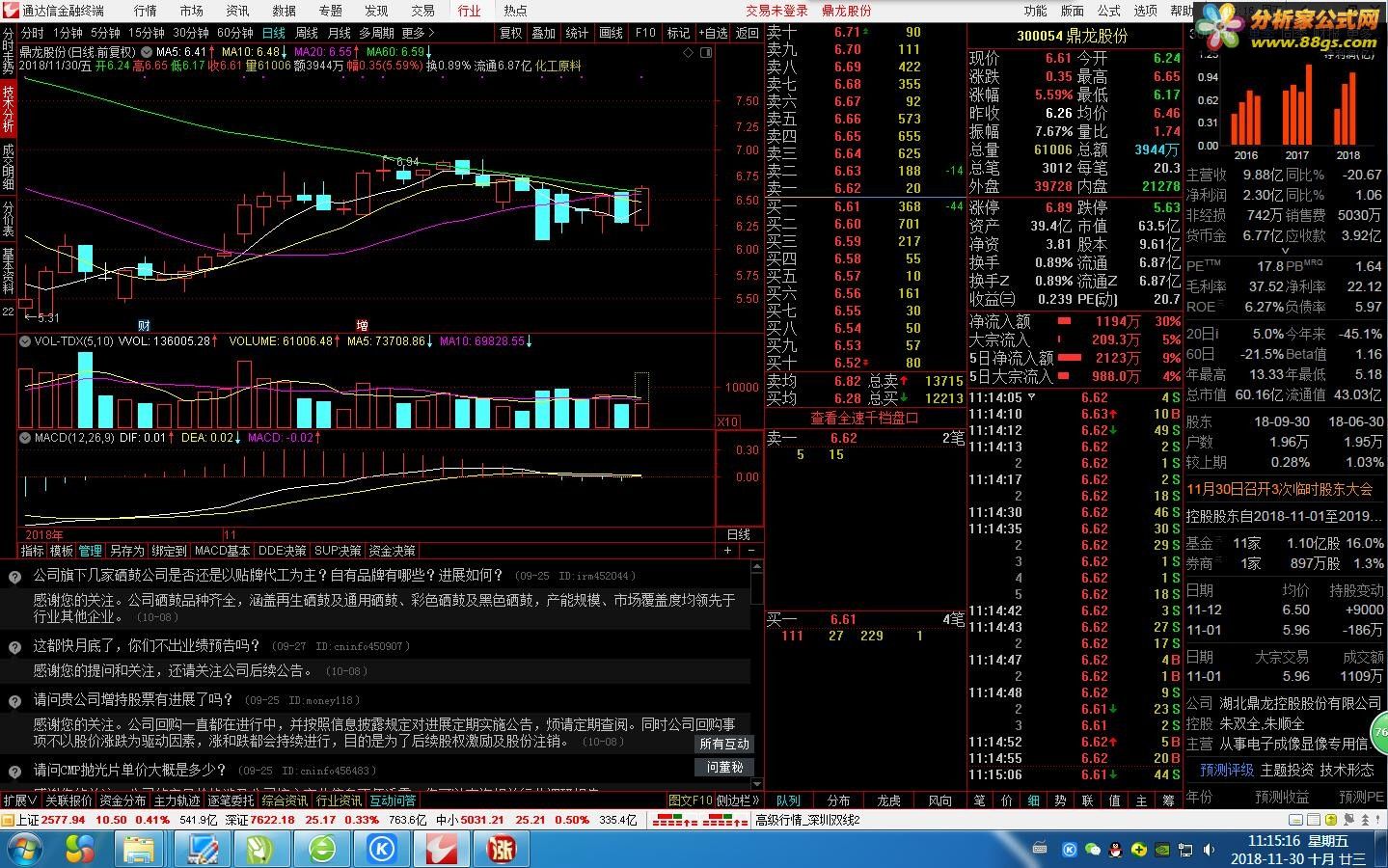Open the 热点 menu
Screen dimensions: 1388x868
(x=516, y=11)
